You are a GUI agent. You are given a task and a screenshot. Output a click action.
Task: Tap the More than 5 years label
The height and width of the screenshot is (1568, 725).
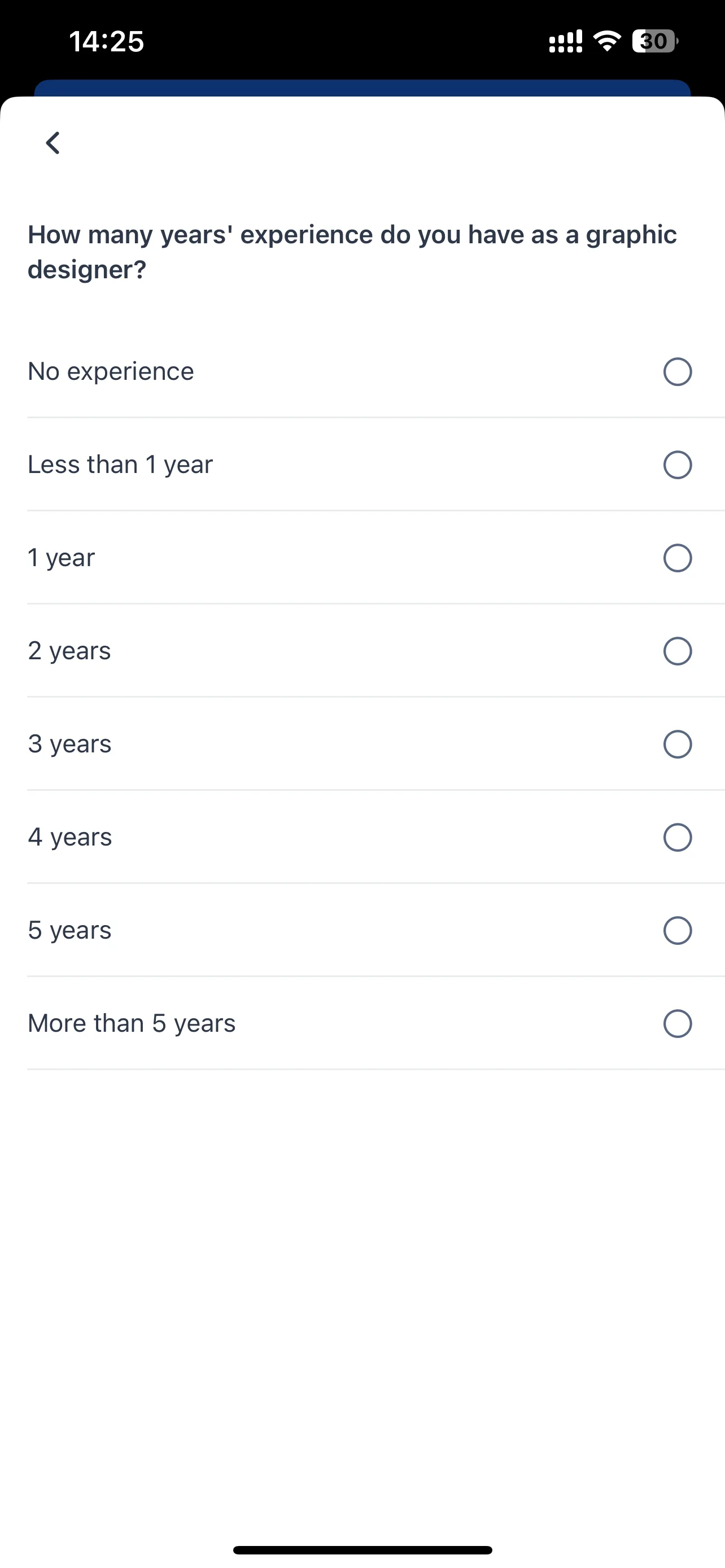point(132,1023)
